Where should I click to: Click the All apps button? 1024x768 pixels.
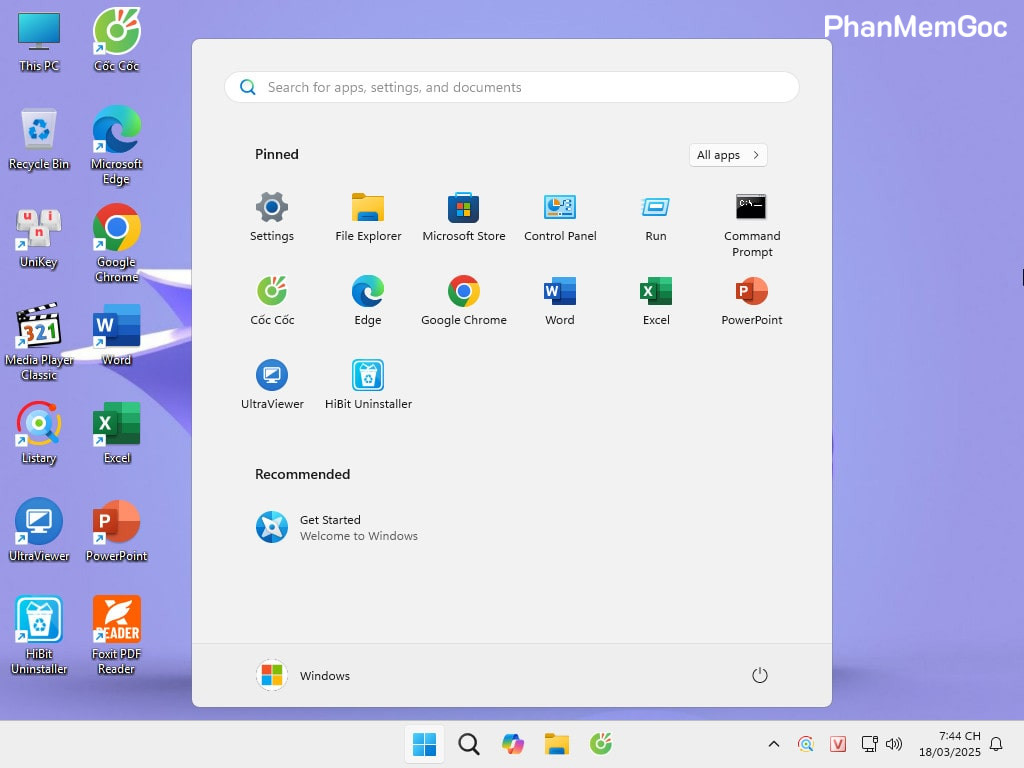tap(727, 155)
